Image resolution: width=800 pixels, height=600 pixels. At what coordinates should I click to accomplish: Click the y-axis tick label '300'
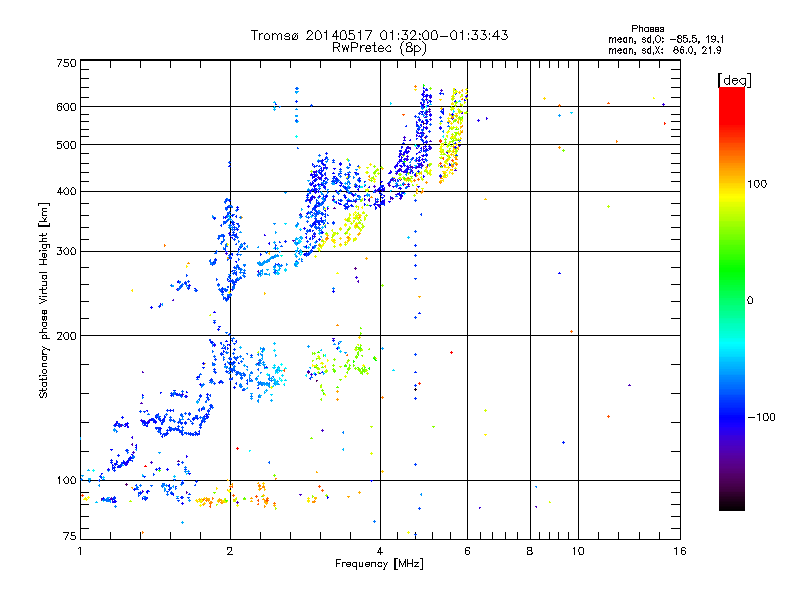66,252
